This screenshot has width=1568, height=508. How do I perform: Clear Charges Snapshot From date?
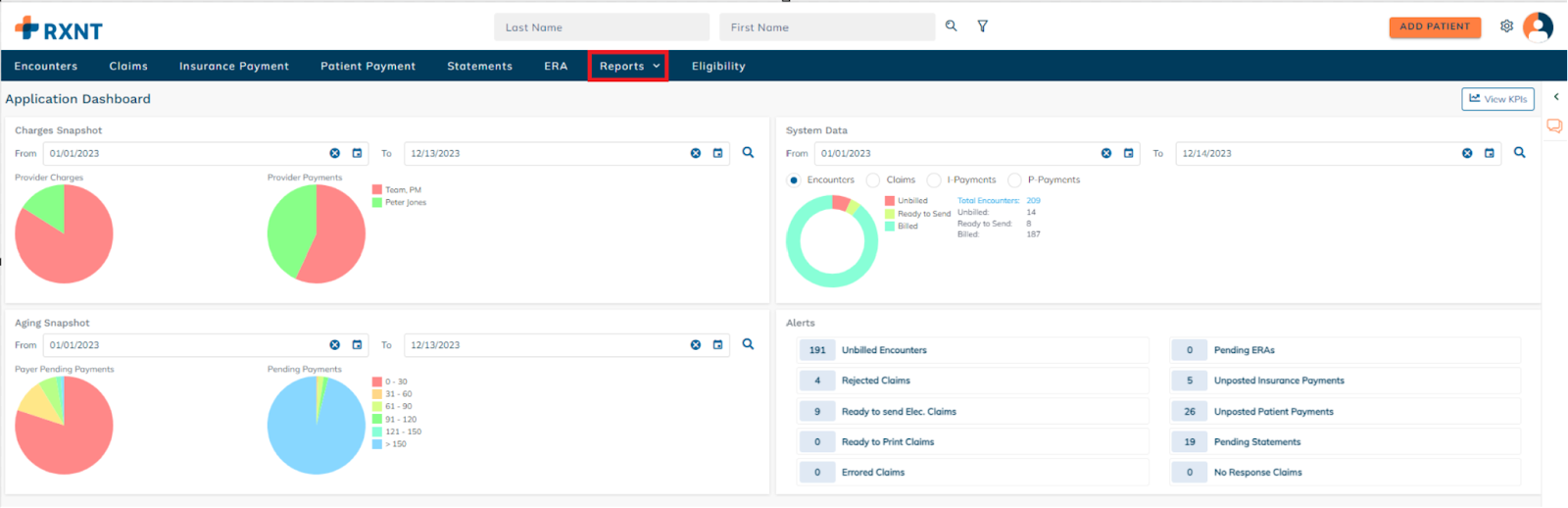click(x=335, y=153)
